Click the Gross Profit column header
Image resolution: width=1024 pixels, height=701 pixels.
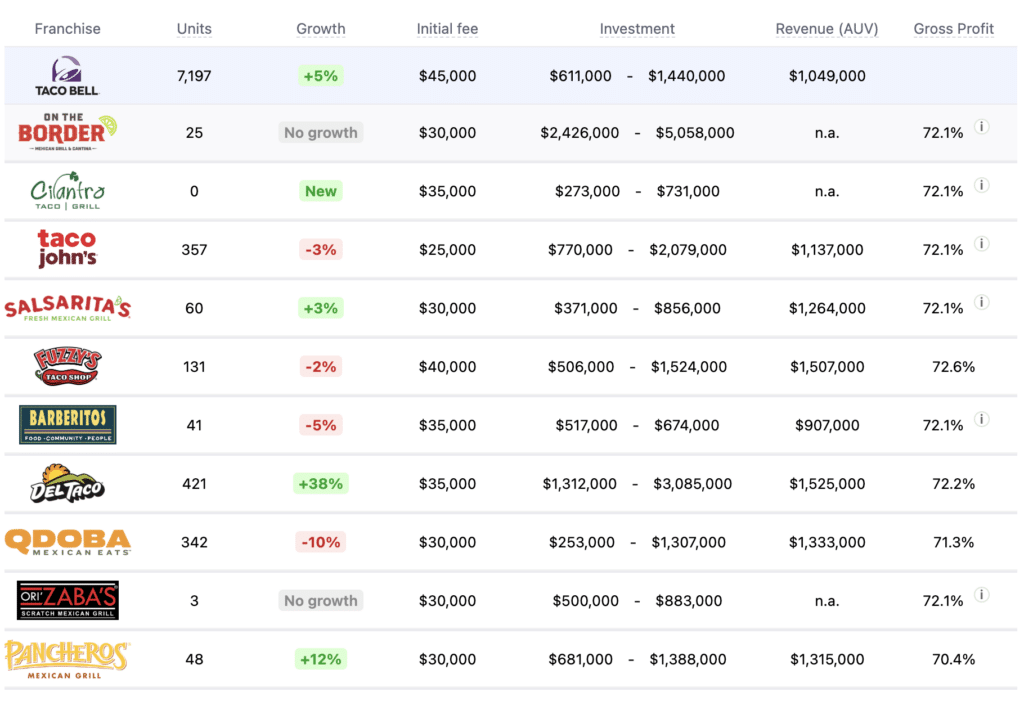pyautogui.click(x=953, y=29)
